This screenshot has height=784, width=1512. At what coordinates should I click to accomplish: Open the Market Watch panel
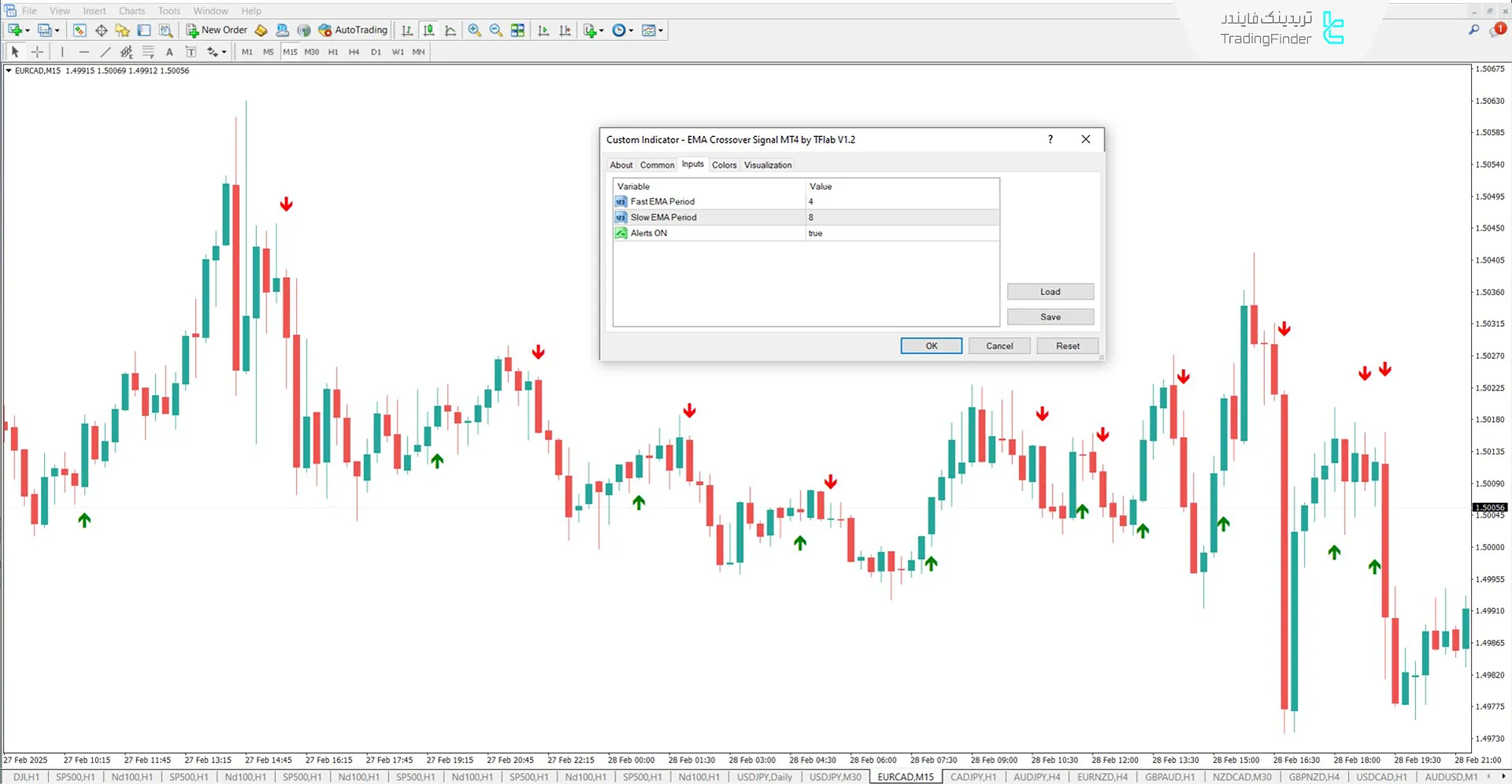79,30
